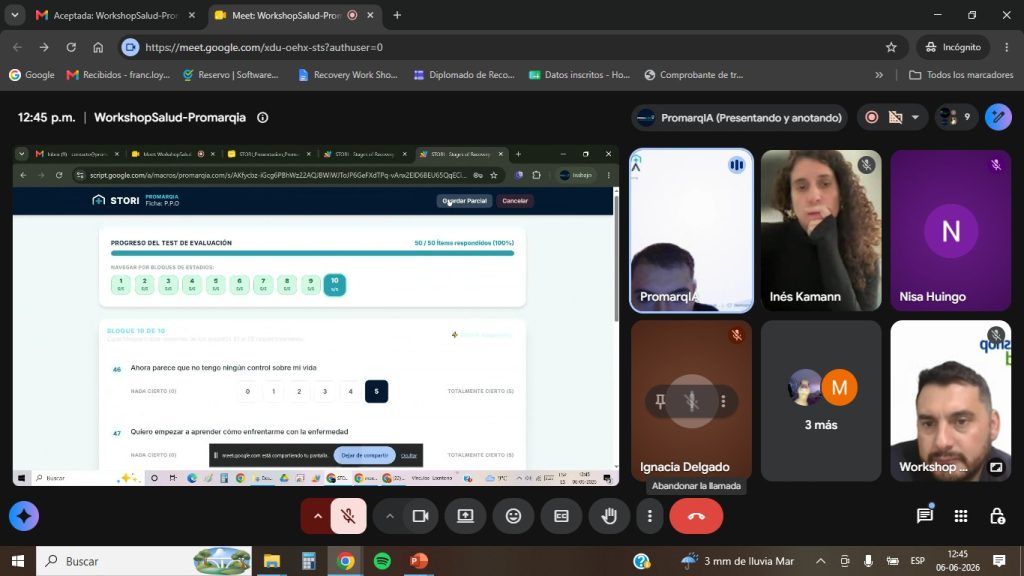Open the Reservo Software bookmark

[x=231, y=74]
